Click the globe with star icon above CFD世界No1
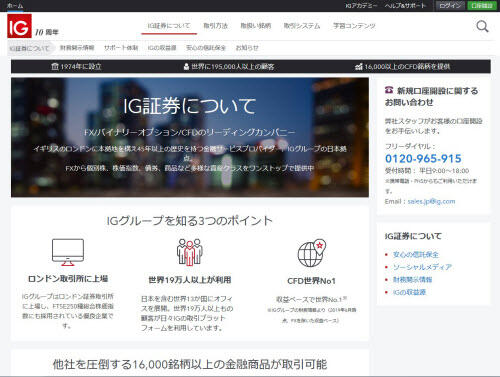The image size is (500, 377). 311,253
